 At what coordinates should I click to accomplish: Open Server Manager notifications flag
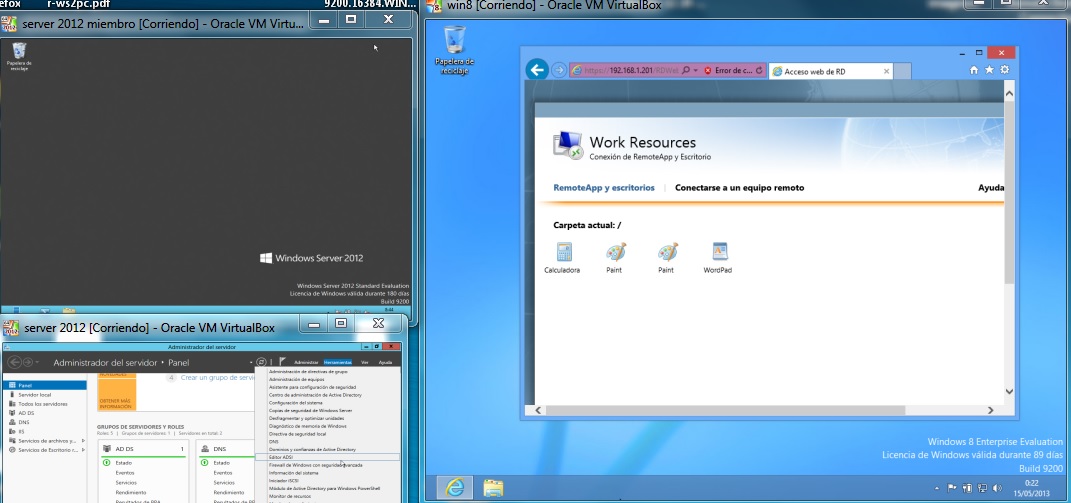coord(283,361)
